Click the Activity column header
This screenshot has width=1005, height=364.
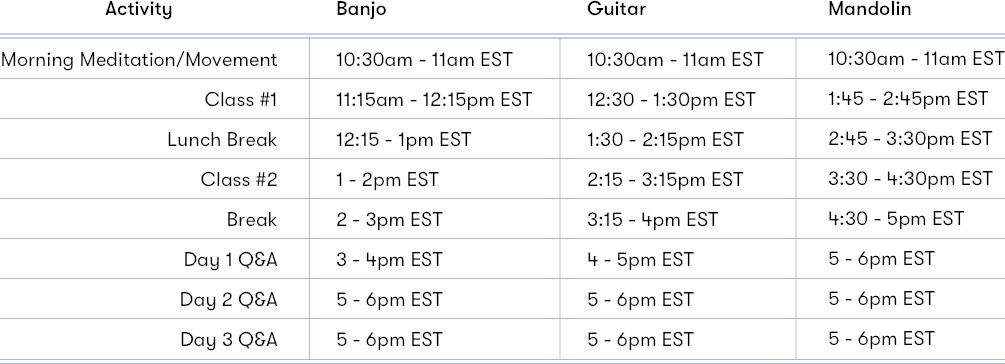tap(138, 10)
